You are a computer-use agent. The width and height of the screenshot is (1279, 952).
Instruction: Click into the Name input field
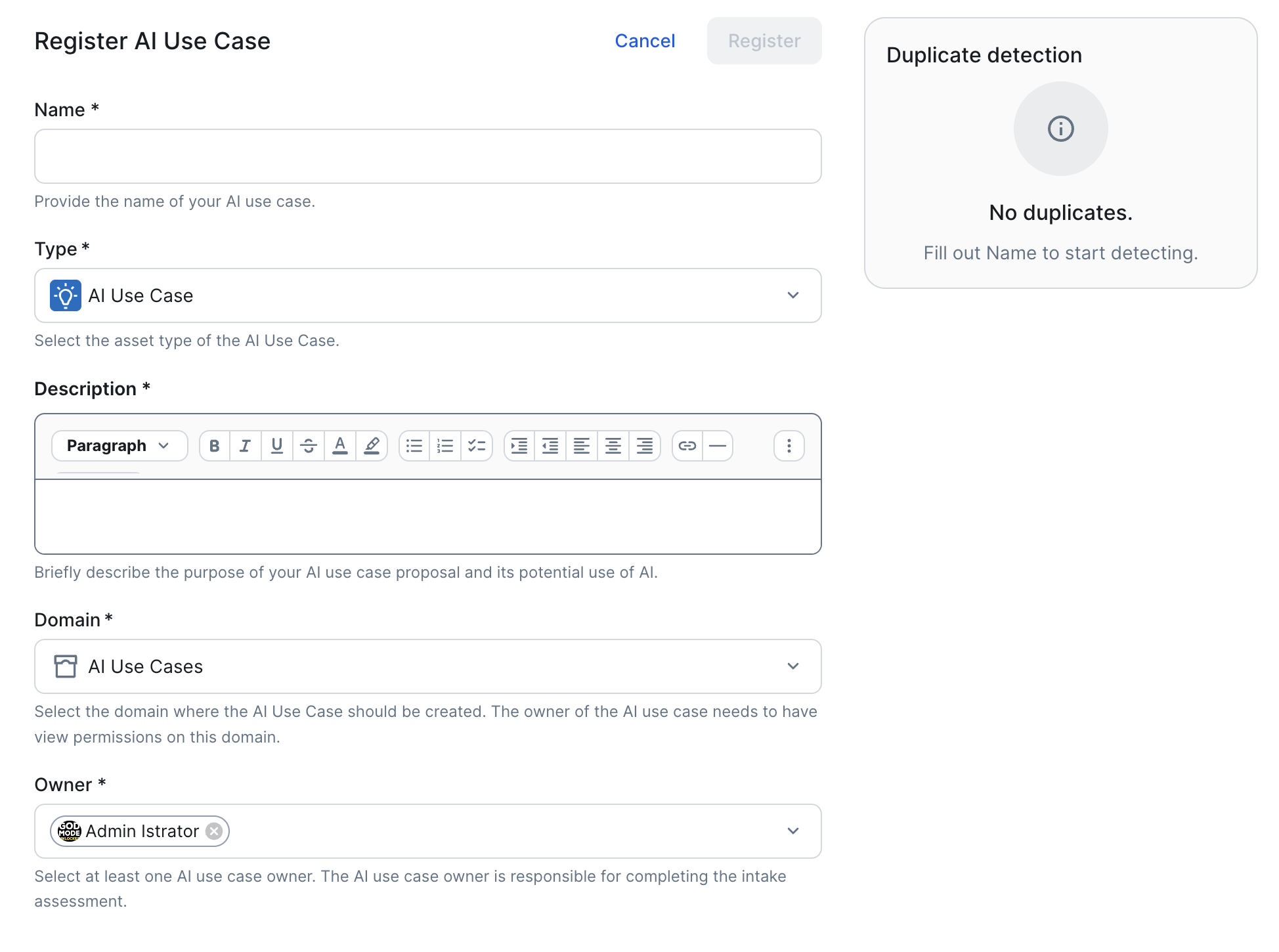tap(427, 156)
